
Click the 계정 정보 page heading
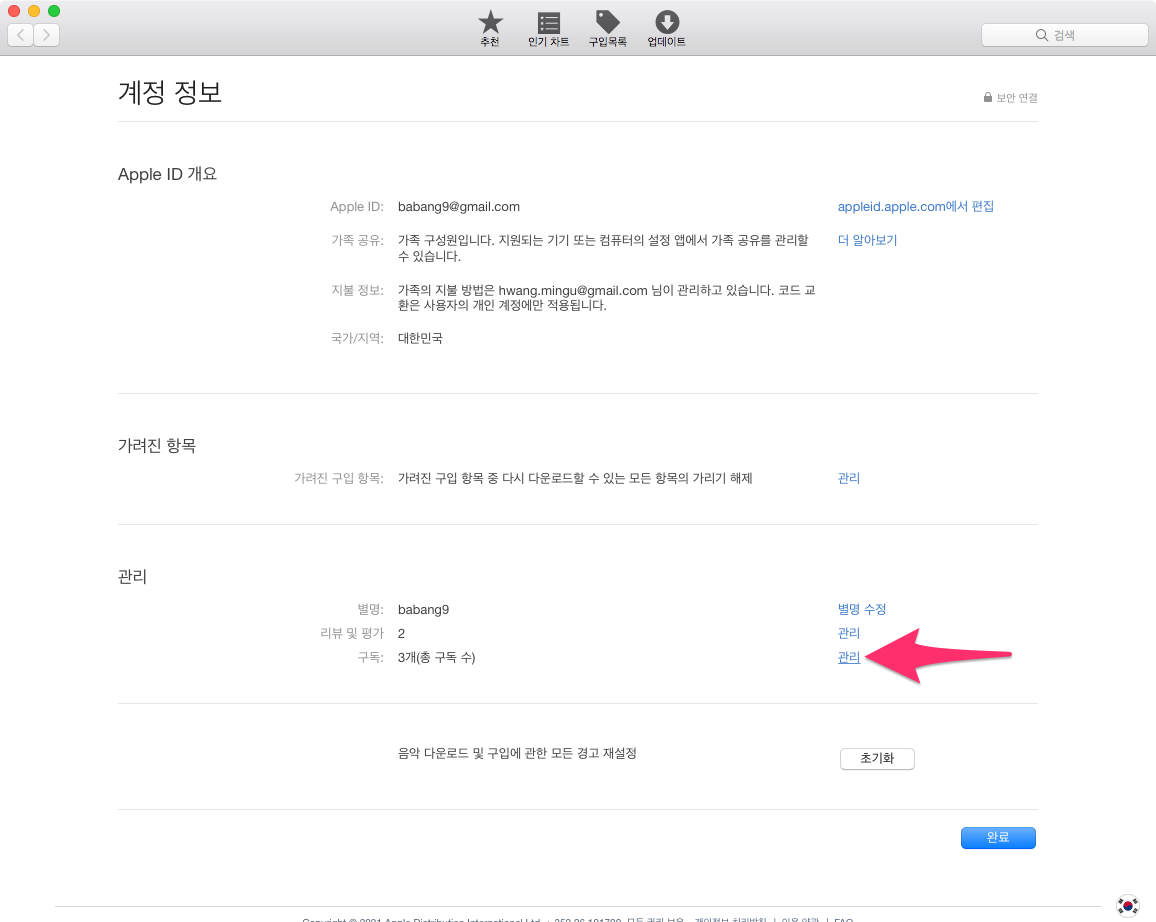pos(170,92)
